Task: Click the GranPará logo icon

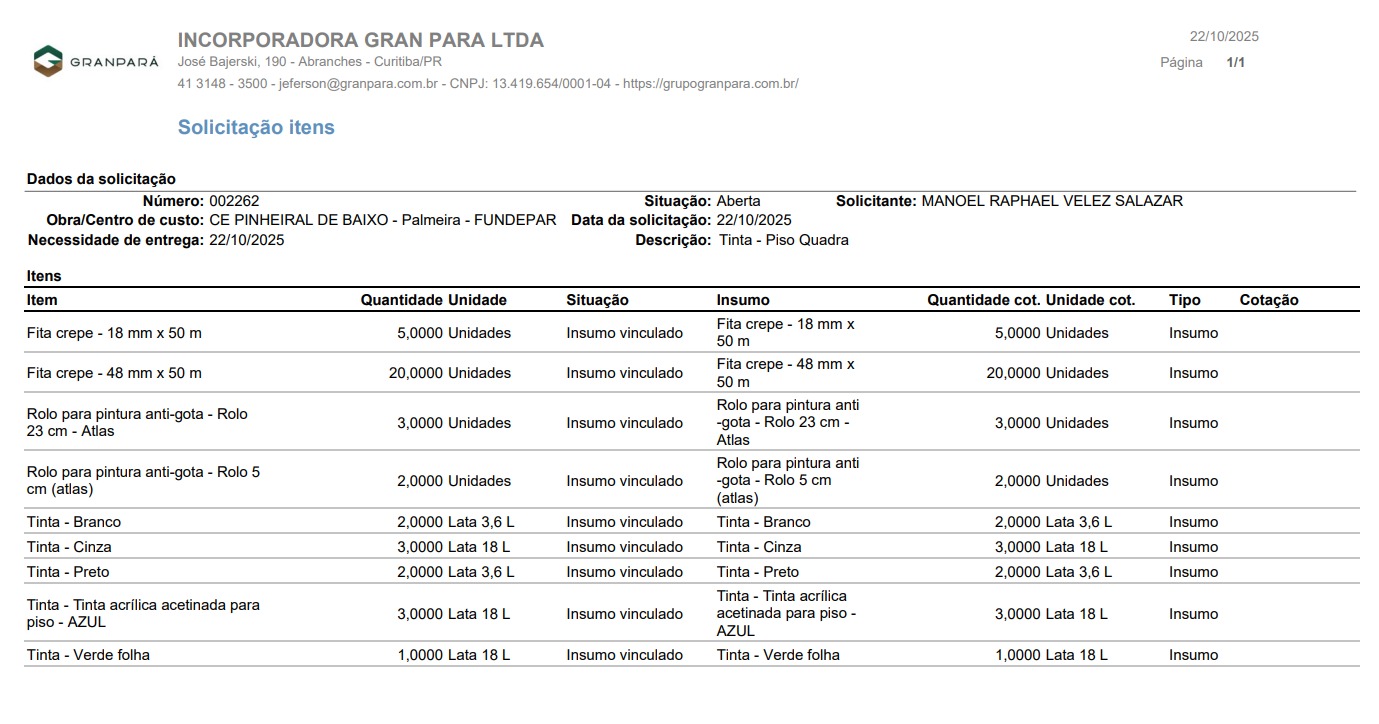Action: [48, 61]
